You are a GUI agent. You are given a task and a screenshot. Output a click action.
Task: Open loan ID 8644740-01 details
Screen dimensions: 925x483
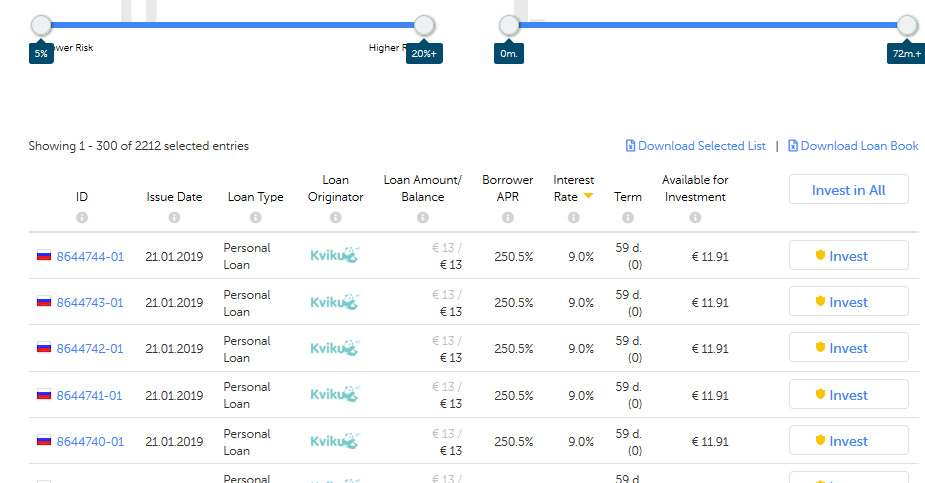(90, 441)
